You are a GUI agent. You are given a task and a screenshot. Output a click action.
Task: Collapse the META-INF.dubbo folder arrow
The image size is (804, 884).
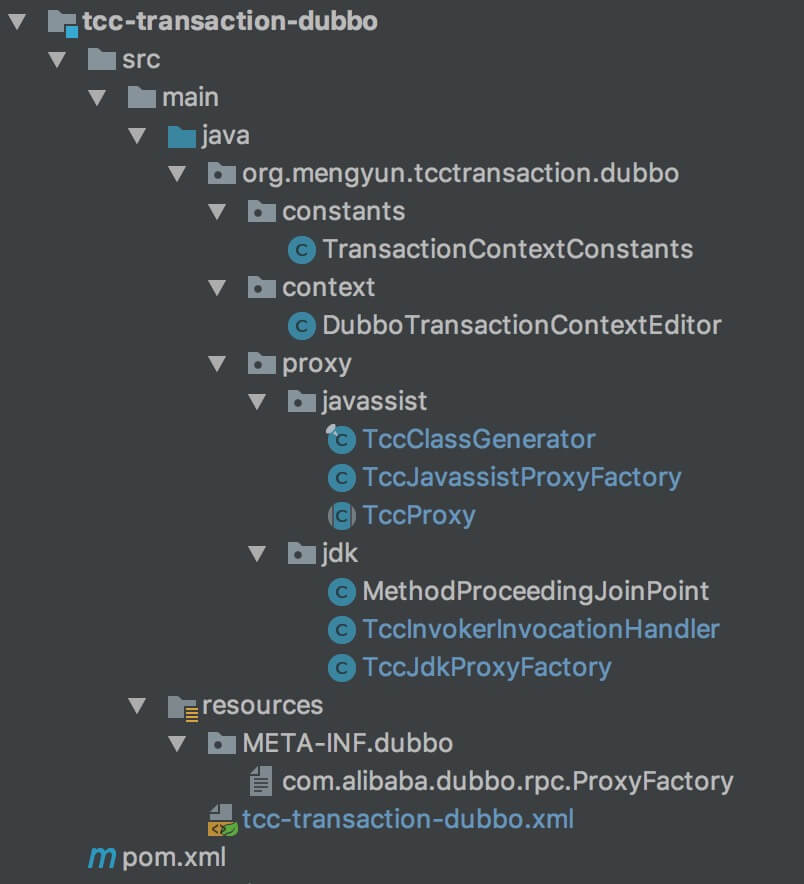(x=177, y=743)
